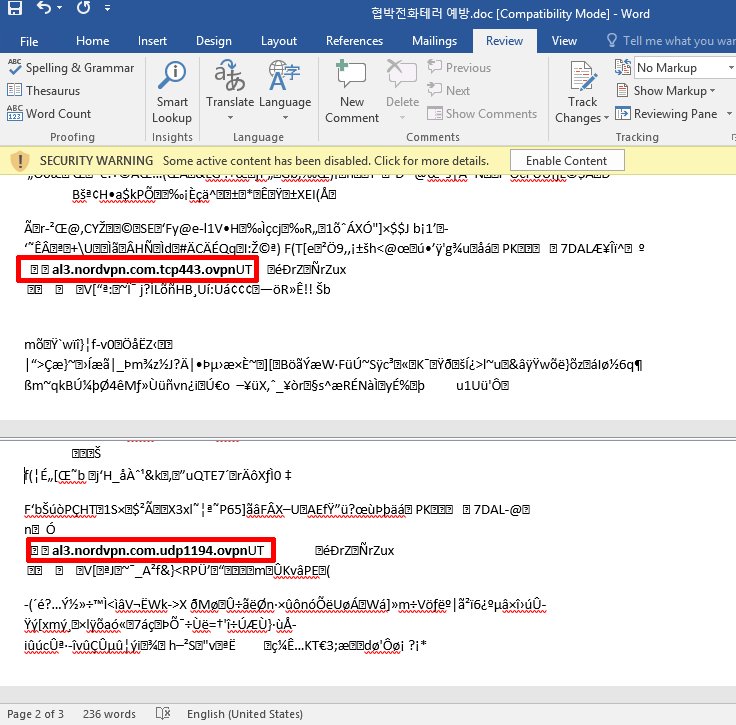736x725 pixels.
Task: Click the Redo/Repeat icon
Action: pyautogui.click(x=84, y=8)
